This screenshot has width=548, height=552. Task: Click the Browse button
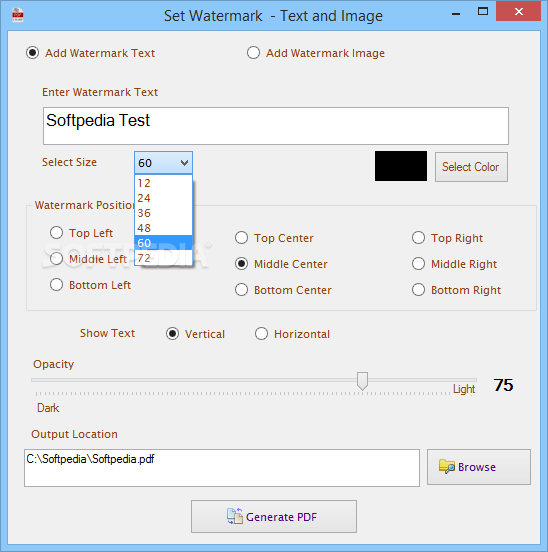tap(479, 467)
